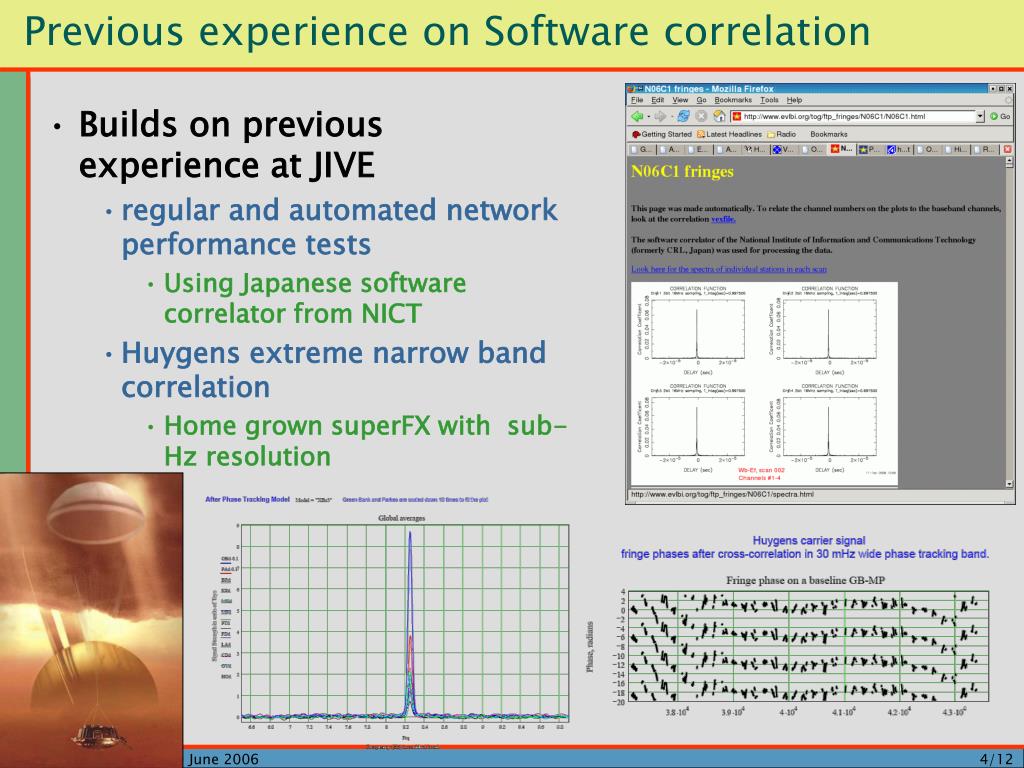Click the top-right correlation function plot
This screenshot has width=1024, height=768.
(825, 330)
